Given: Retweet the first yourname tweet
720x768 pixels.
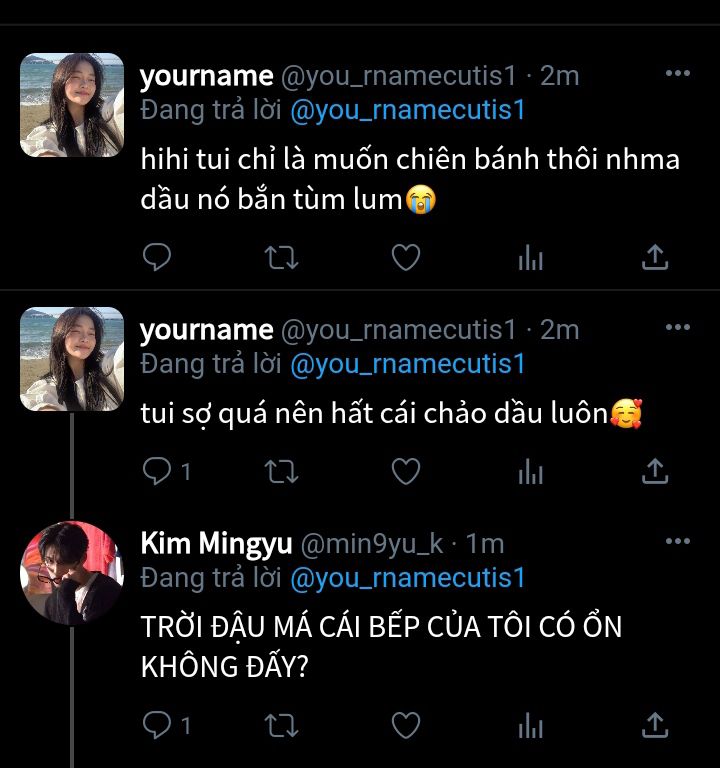Looking at the screenshot, I should click(281, 258).
